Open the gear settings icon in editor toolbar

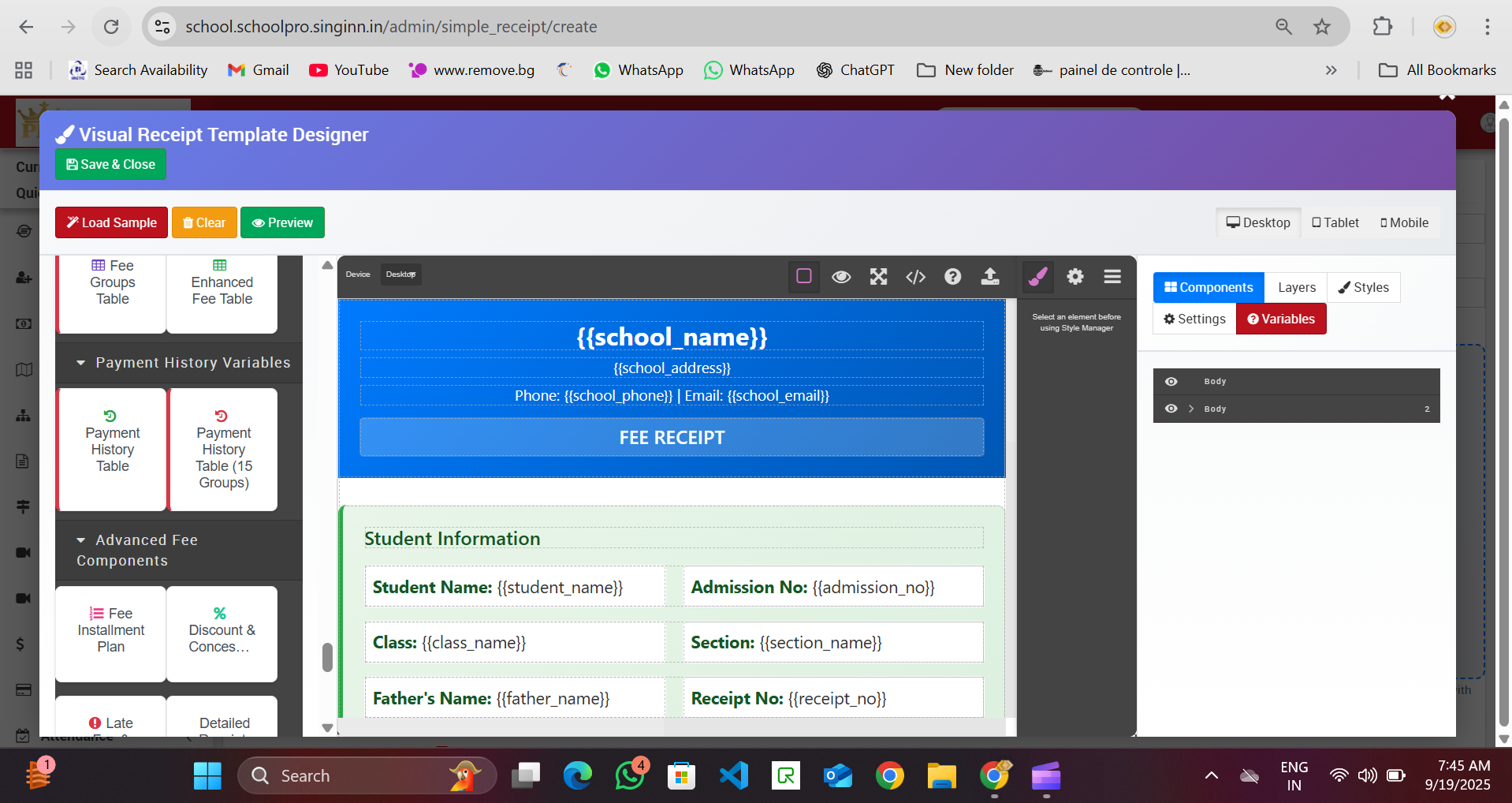[1075, 277]
